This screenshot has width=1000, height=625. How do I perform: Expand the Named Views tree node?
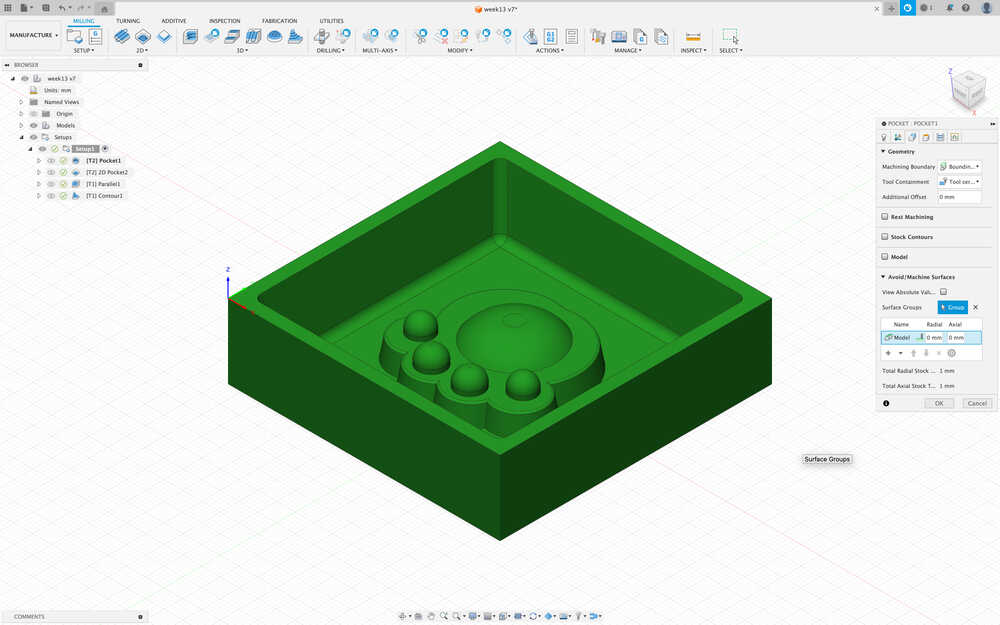pos(21,102)
